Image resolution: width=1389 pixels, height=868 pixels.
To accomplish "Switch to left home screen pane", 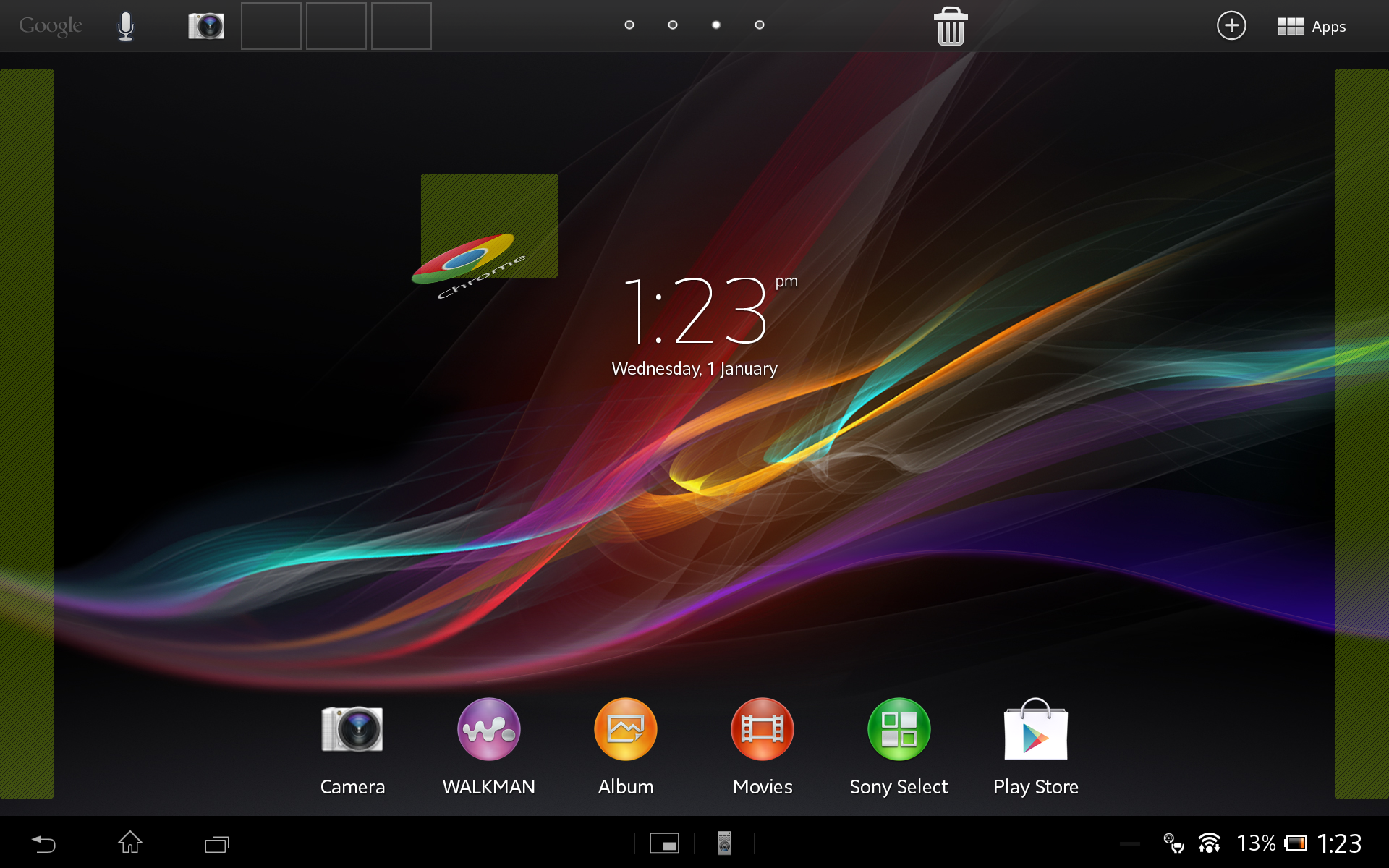I will 27,434.
